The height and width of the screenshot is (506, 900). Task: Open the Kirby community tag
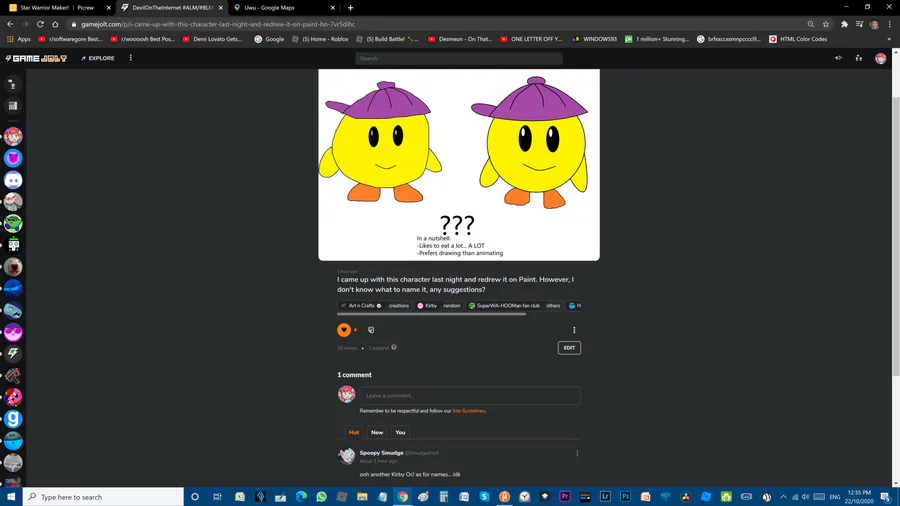[x=427, y=306]
